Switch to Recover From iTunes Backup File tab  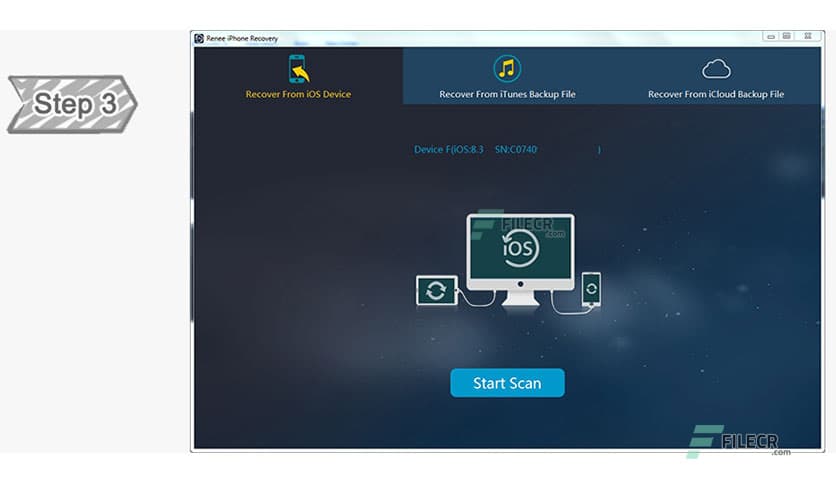click(x=507, y=76)
